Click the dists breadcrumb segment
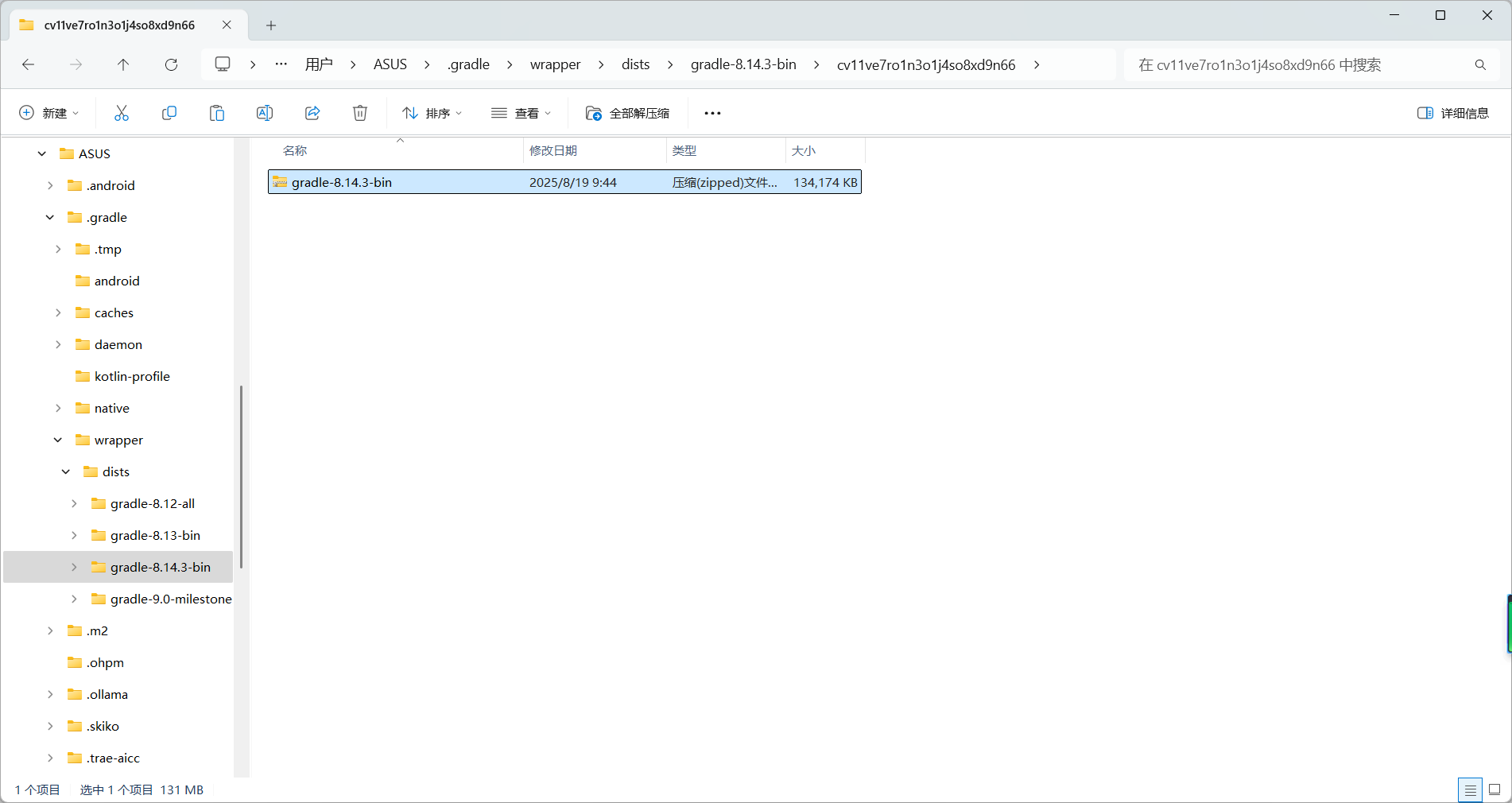The width and height of the screenshot is (1512, 803). 636,64
